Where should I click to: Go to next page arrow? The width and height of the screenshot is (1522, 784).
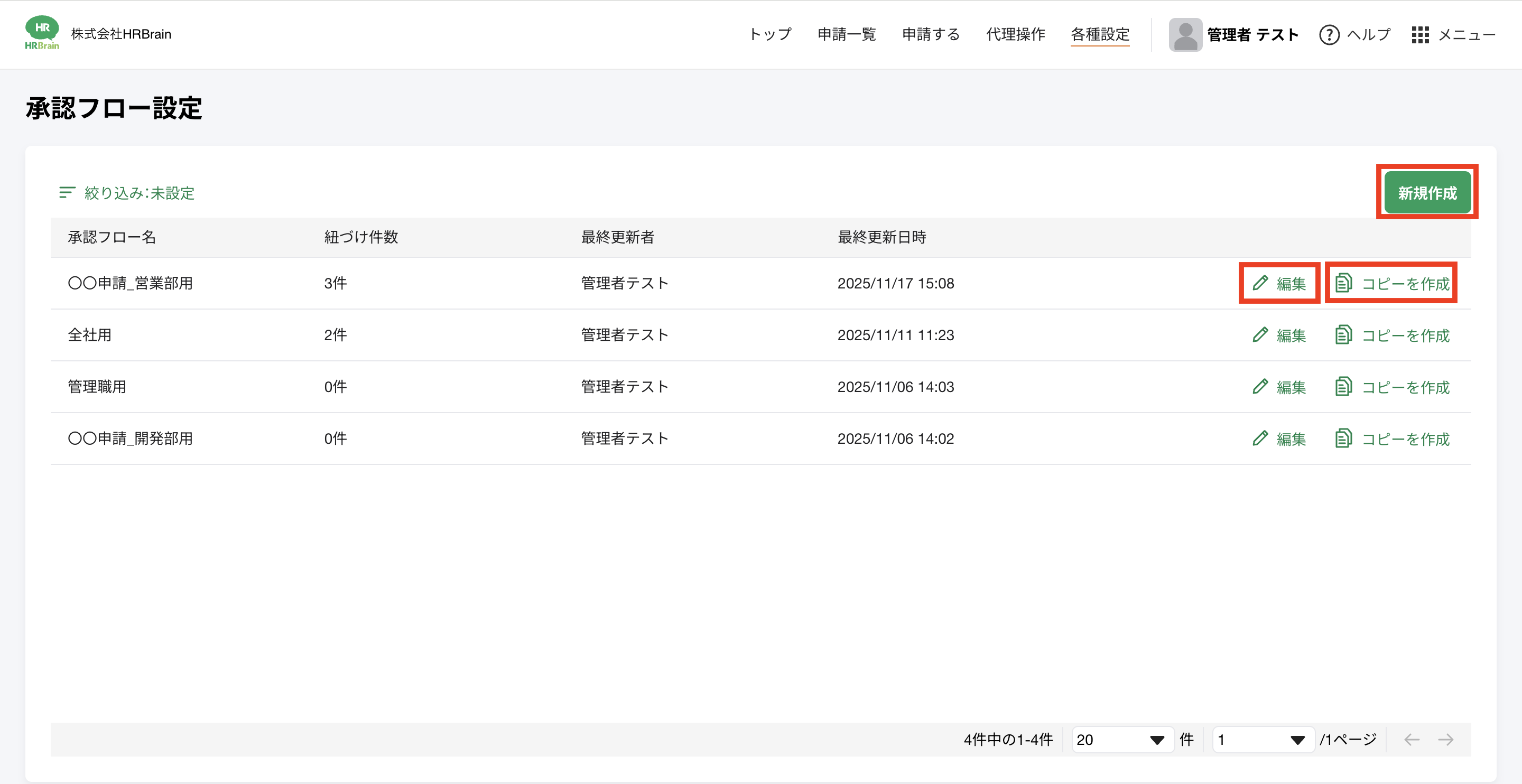point(1446,740)
